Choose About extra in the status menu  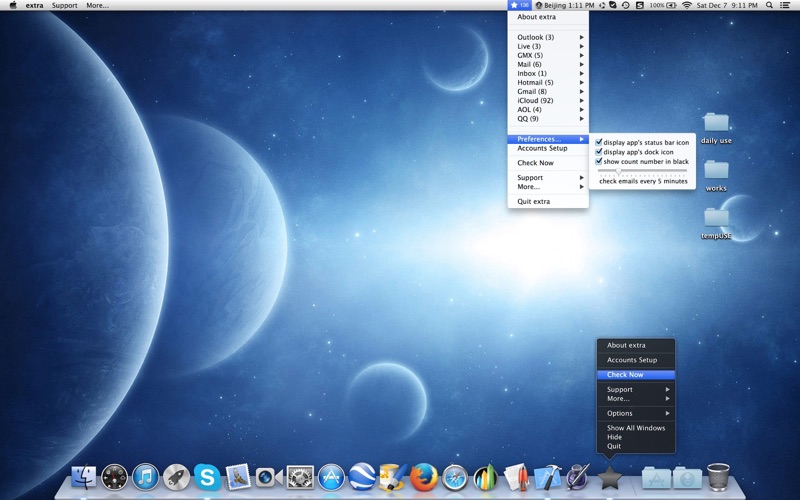click(x=548, y=17)
